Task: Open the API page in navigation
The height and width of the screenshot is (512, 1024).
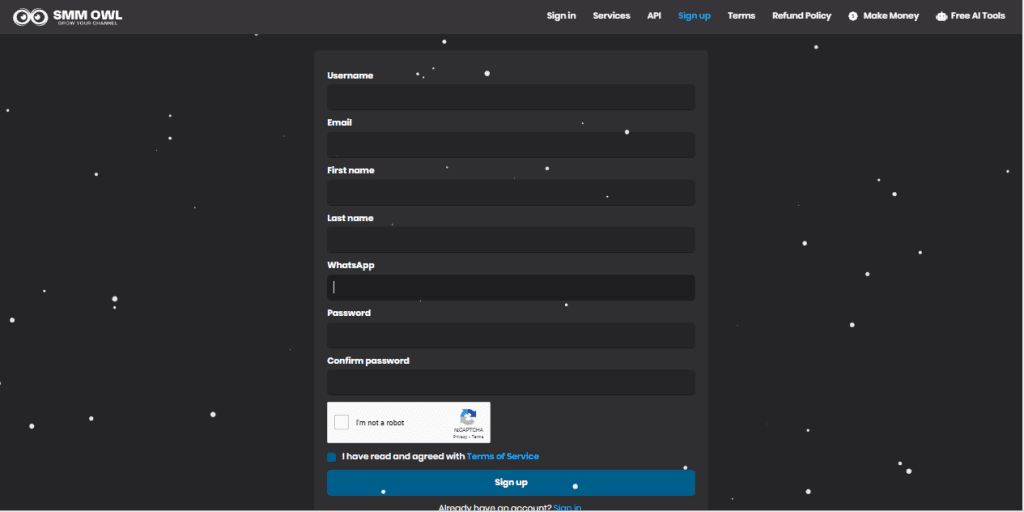Action: pyautogui.click(x=654, y=16)
